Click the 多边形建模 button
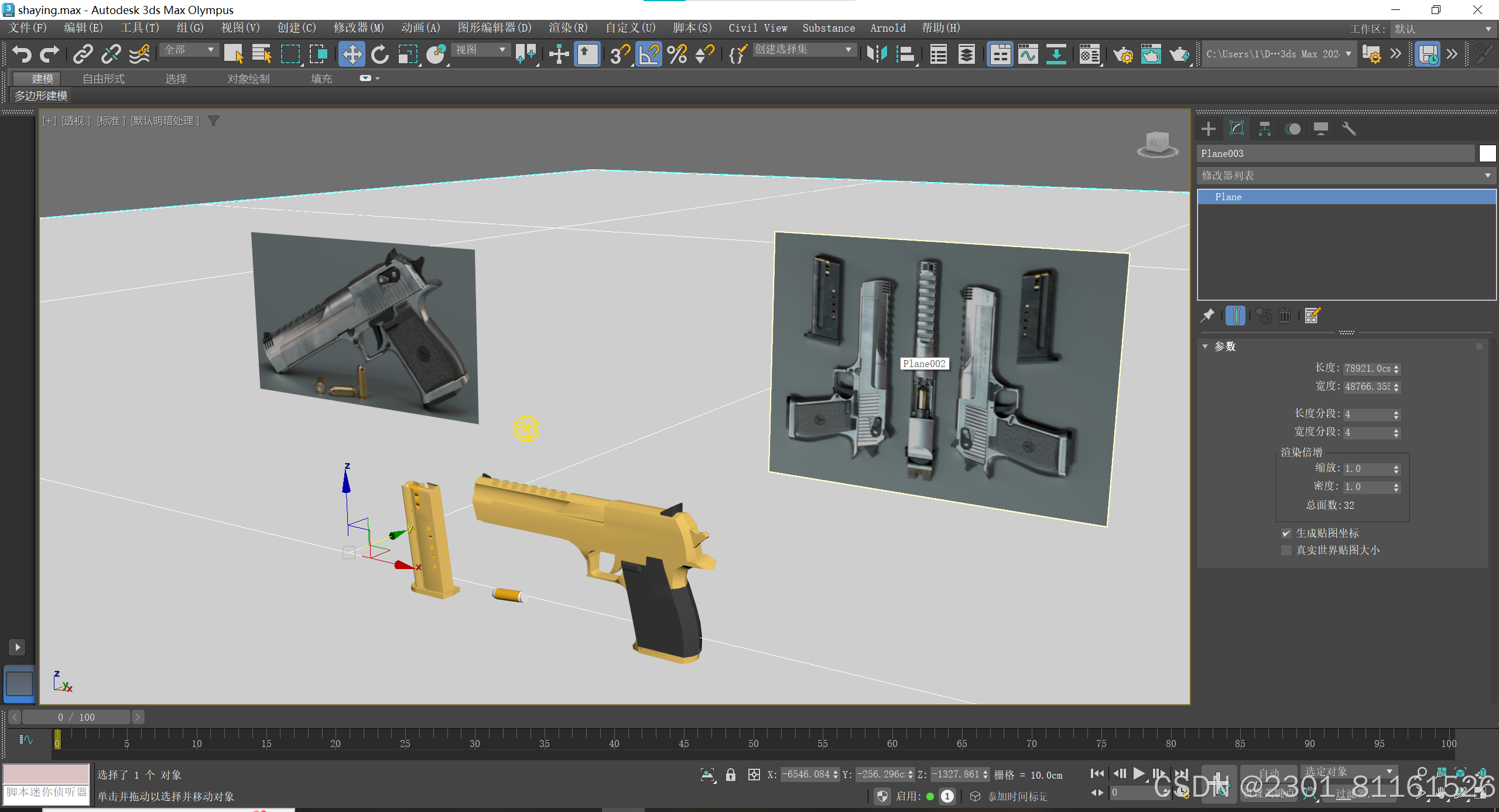This screenshot has width=1499, height=812. [41, 95]
